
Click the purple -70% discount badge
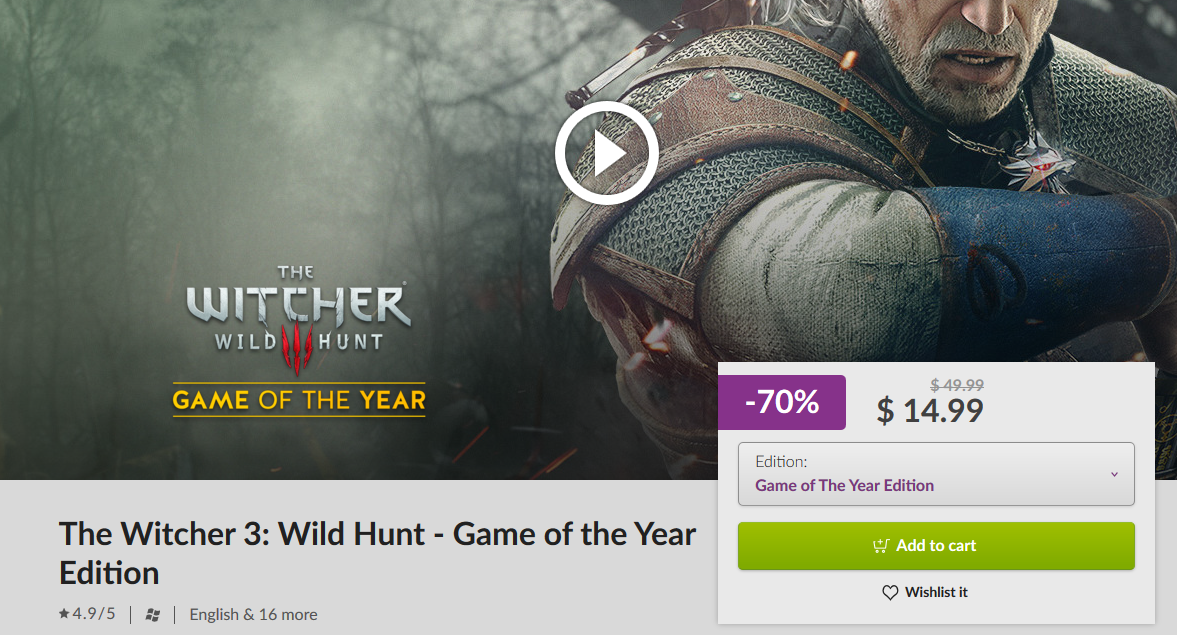coord(781,402)
